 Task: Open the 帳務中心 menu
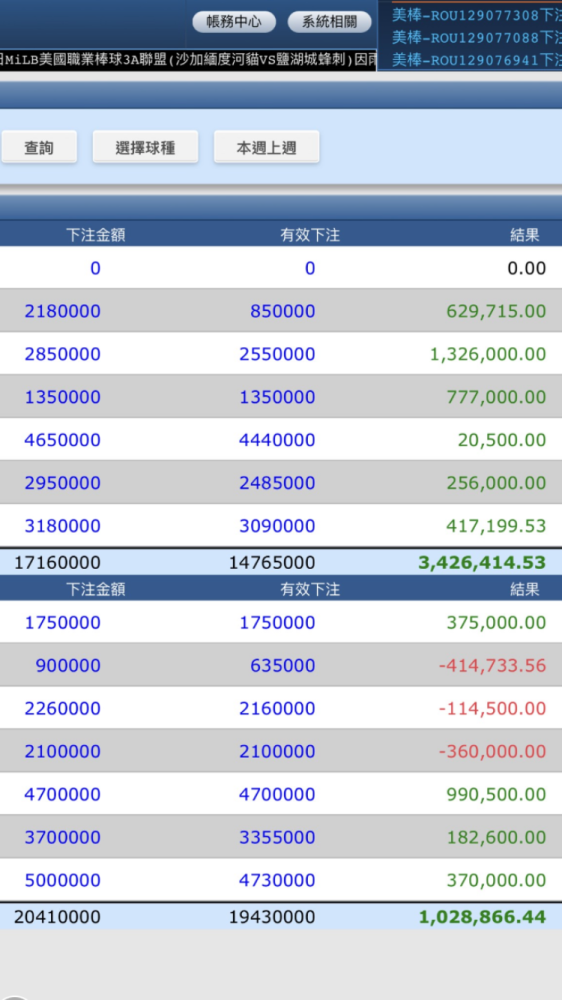pos(234,22)
